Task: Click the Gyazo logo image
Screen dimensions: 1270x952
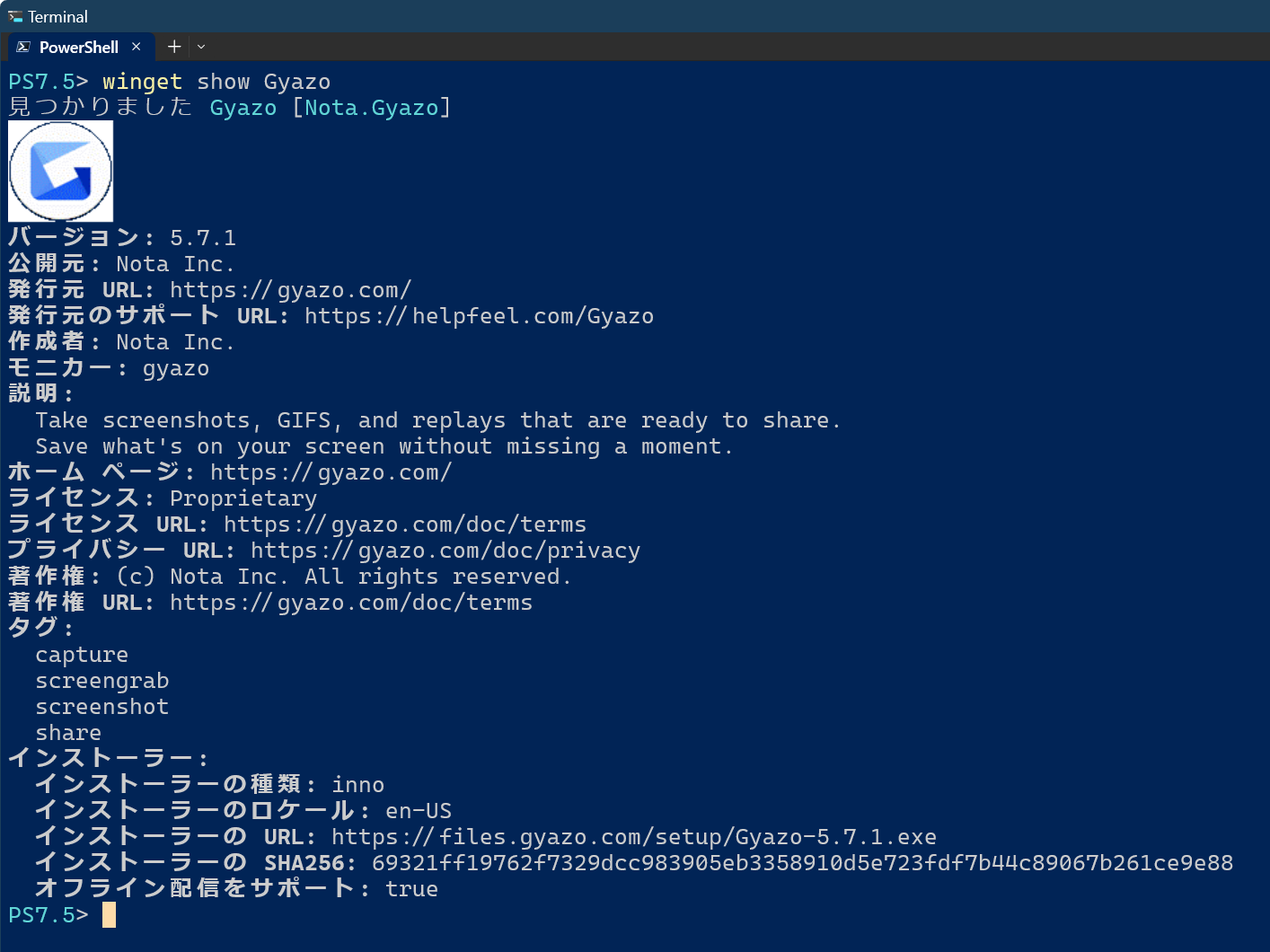Action: point(60,171)
